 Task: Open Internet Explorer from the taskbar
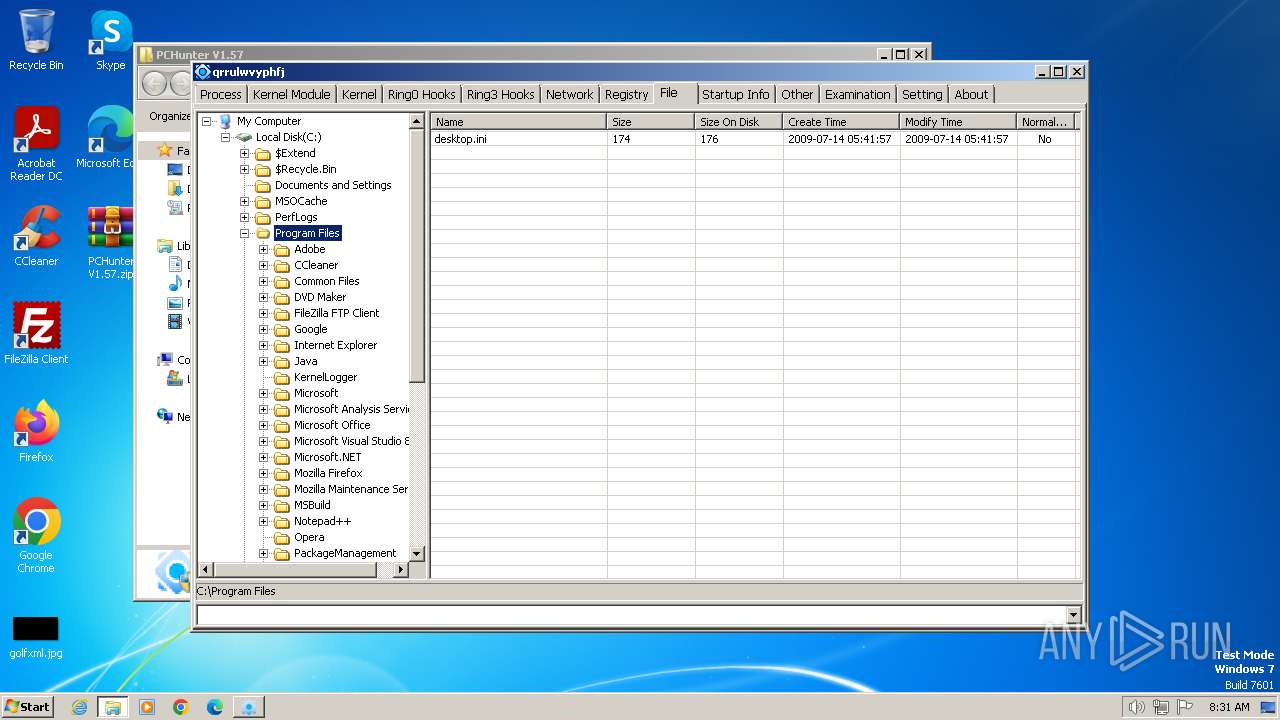click(80, 707)
